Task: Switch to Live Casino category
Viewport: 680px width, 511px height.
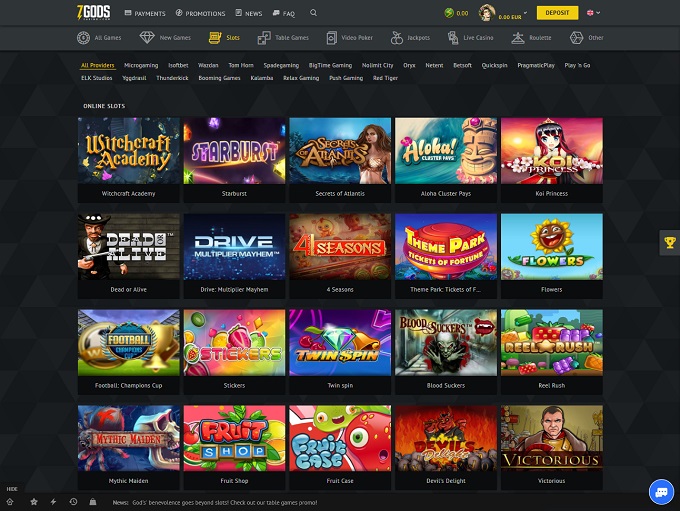Action: pyautogui.click(x=469, y=38)
